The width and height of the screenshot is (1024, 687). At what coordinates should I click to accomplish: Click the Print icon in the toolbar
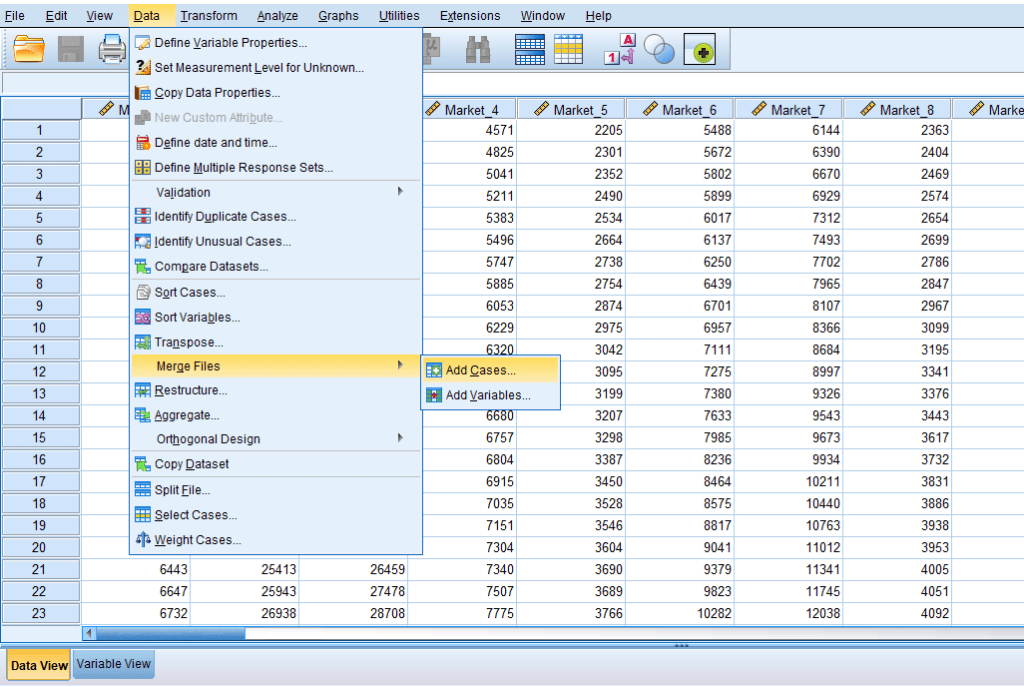(x=112, y=48)
